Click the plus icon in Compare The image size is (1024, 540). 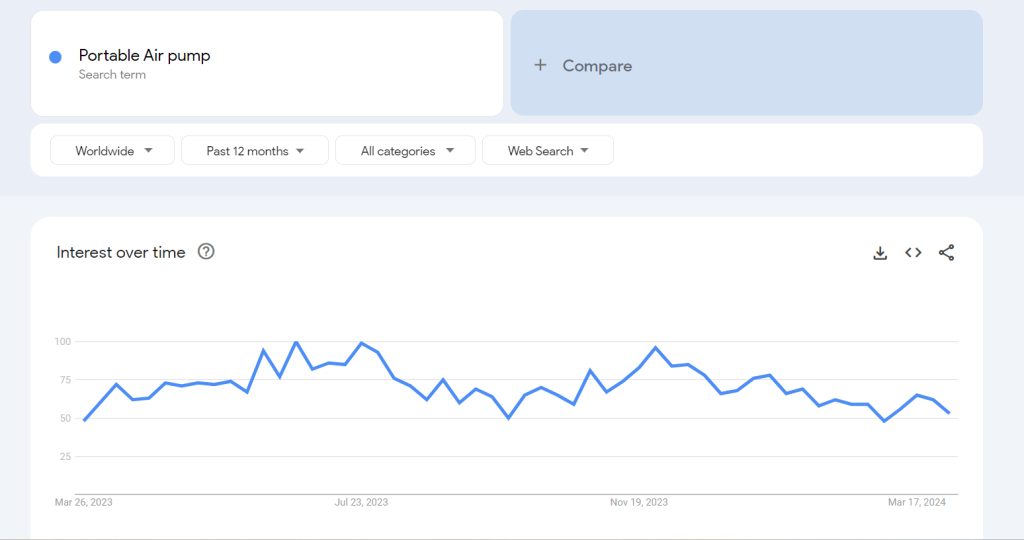[540, 65]
